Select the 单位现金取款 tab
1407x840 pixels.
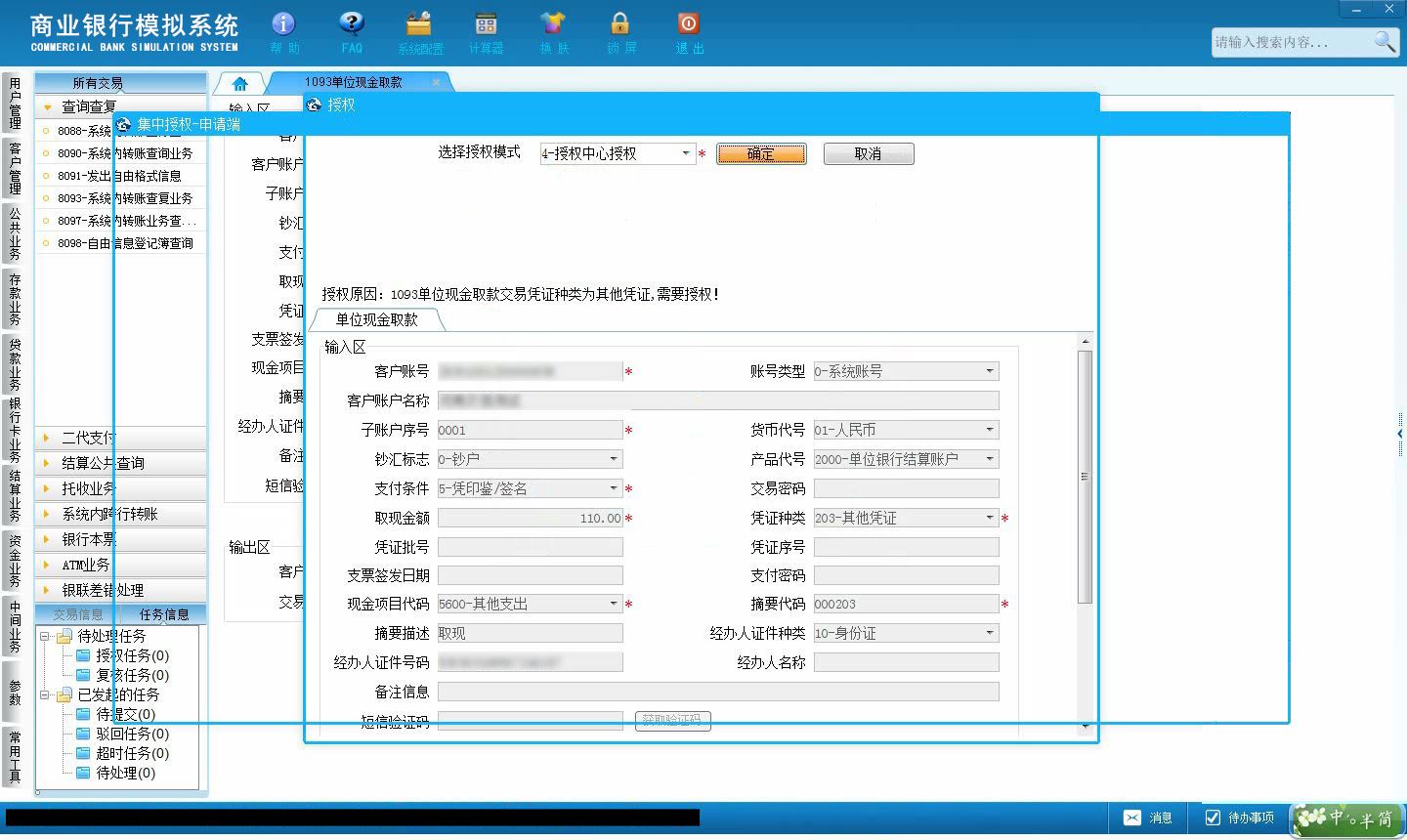point(377,319)
